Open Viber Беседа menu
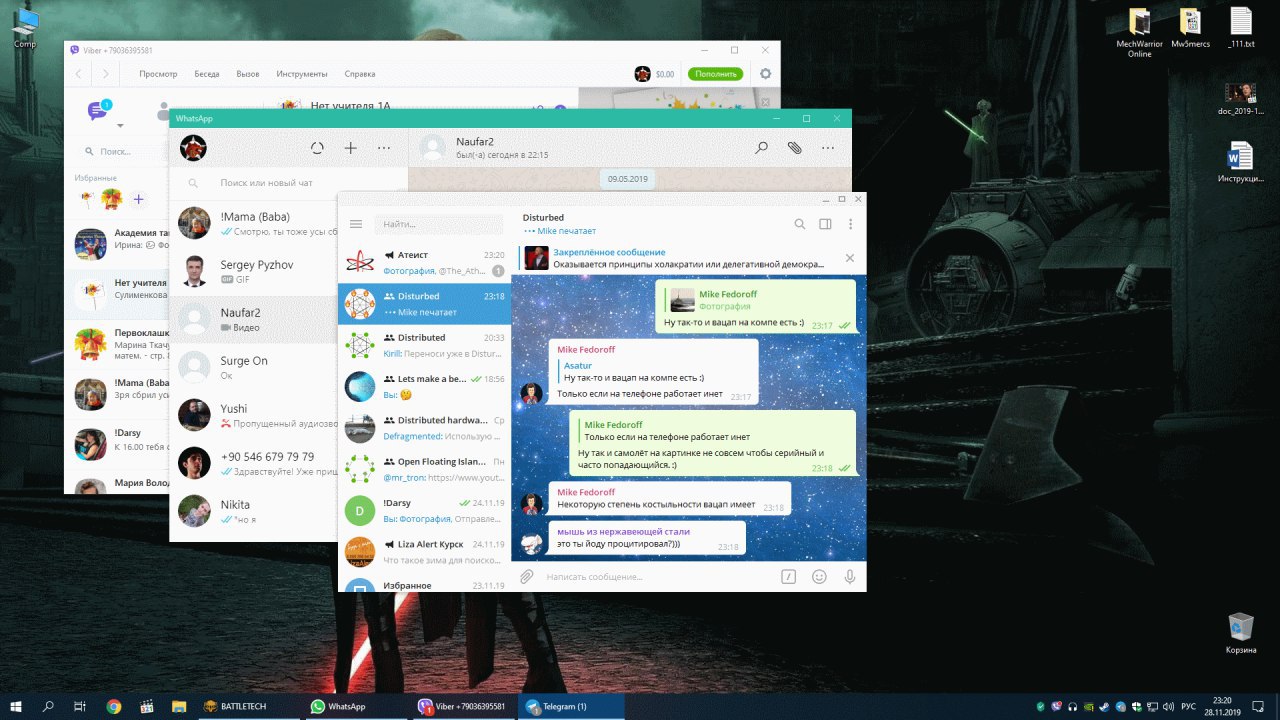Screen dimensions: 1280x720 [x=207, y=74]
